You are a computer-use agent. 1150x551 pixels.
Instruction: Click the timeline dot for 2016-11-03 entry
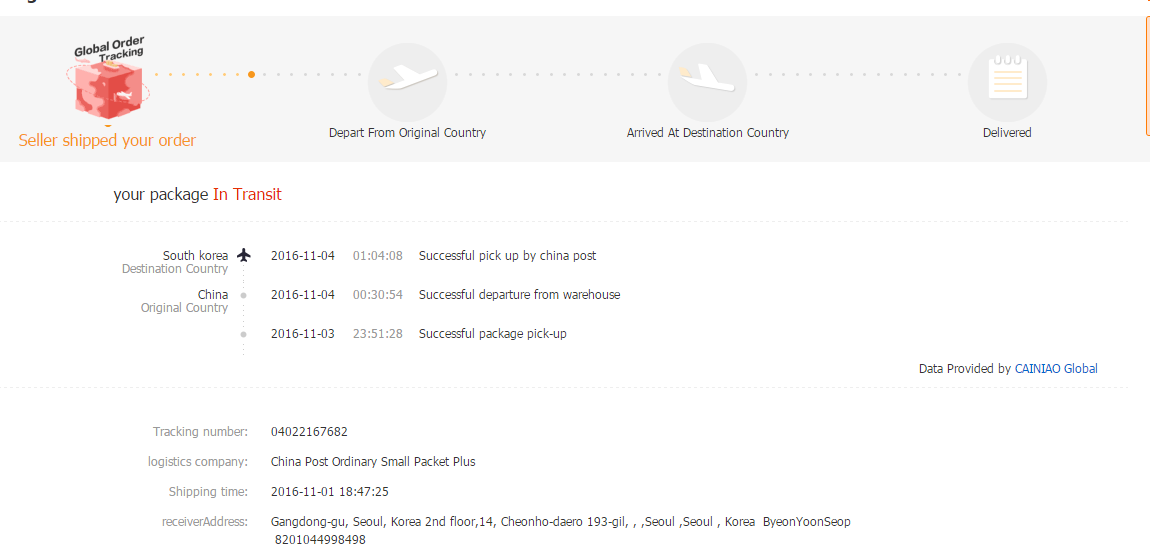[x=243, y=334]
